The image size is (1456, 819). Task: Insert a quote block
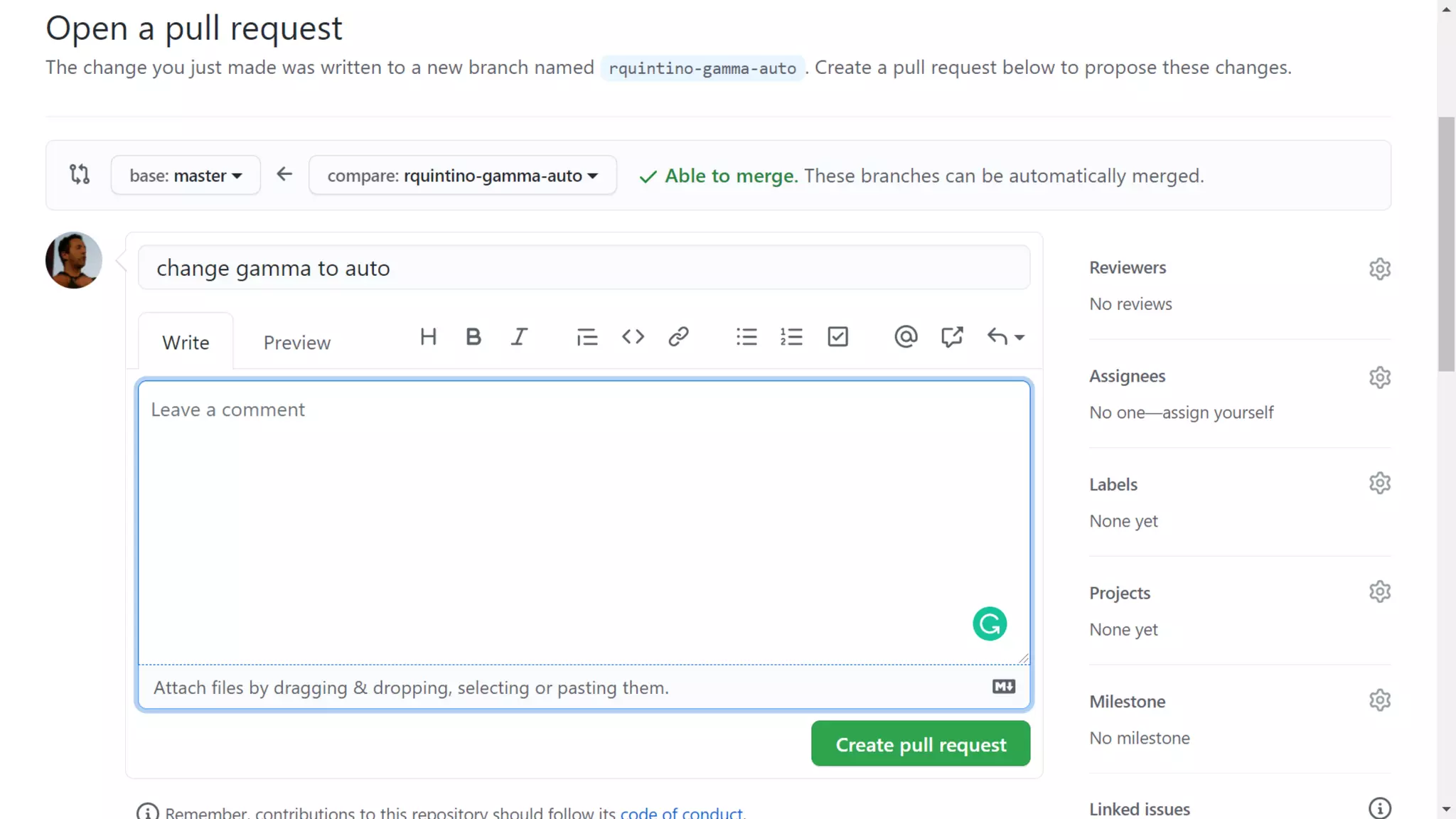tap(587, 337)
